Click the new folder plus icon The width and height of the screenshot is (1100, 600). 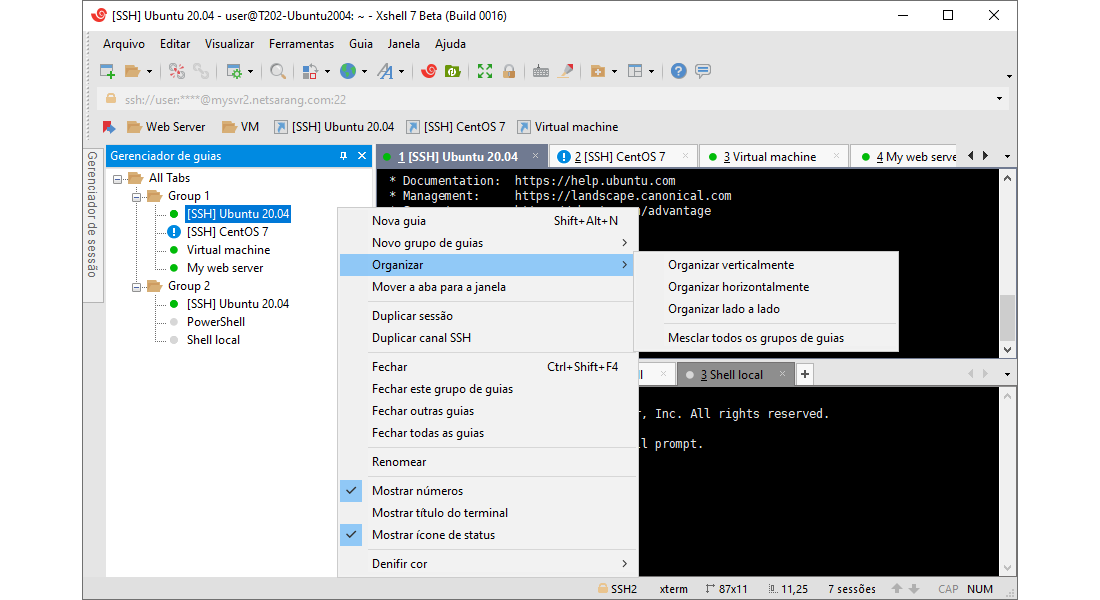pos(598,71)
